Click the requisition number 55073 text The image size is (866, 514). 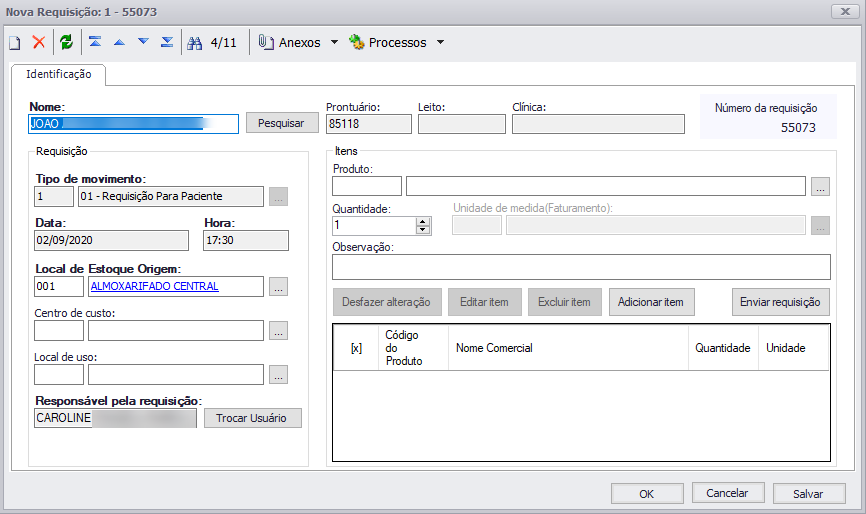(x=798, y=128)
